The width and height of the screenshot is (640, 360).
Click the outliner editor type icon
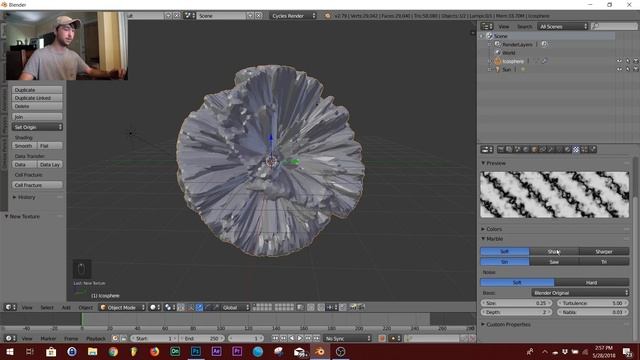point(487,27)
